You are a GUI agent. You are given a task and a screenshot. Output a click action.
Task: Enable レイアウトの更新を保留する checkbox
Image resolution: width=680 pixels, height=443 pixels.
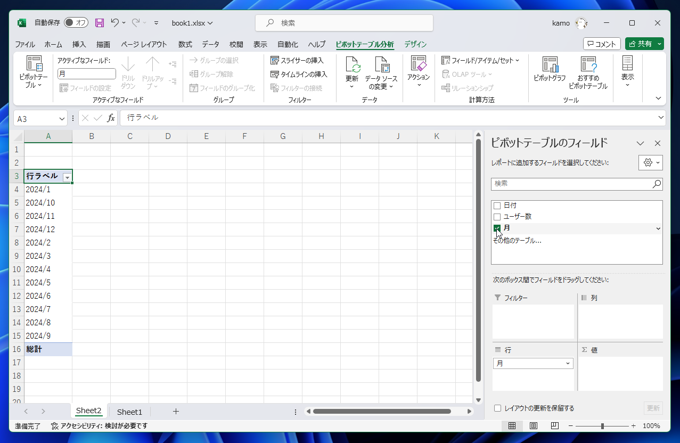coord(497,408)
